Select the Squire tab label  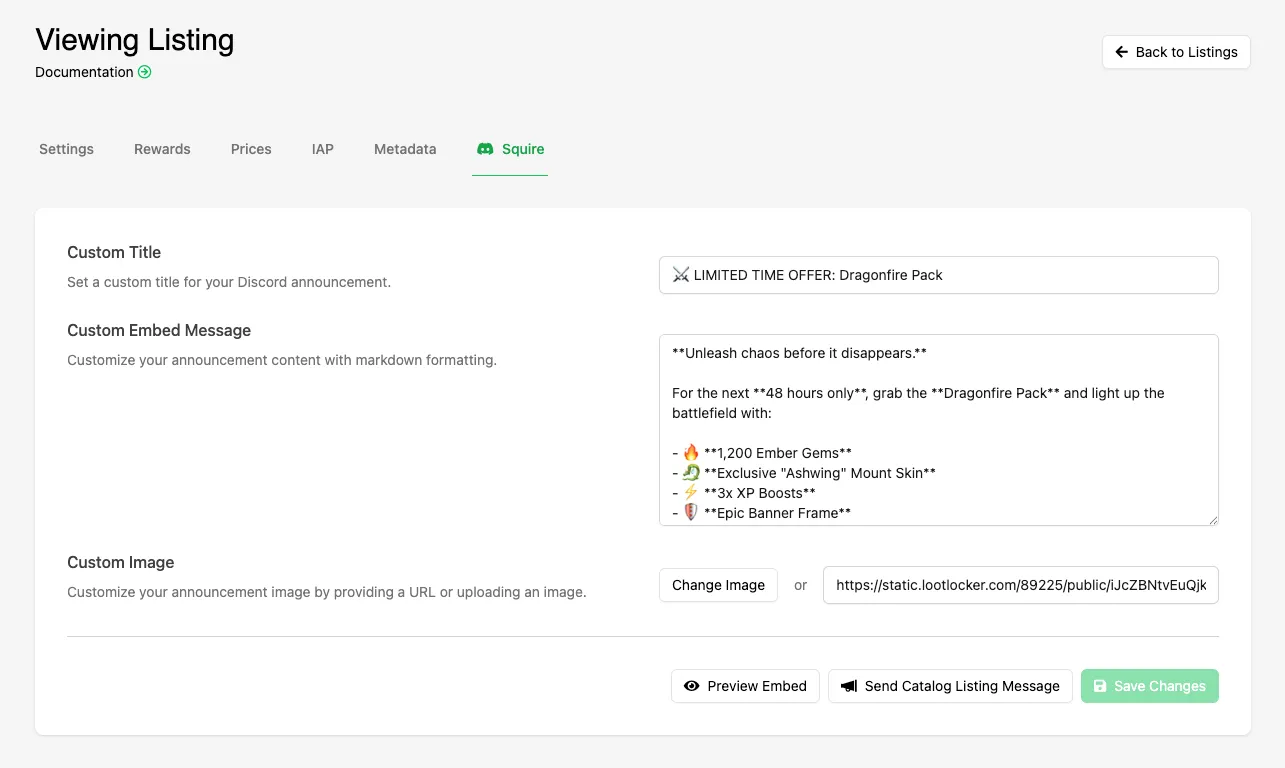523,149
